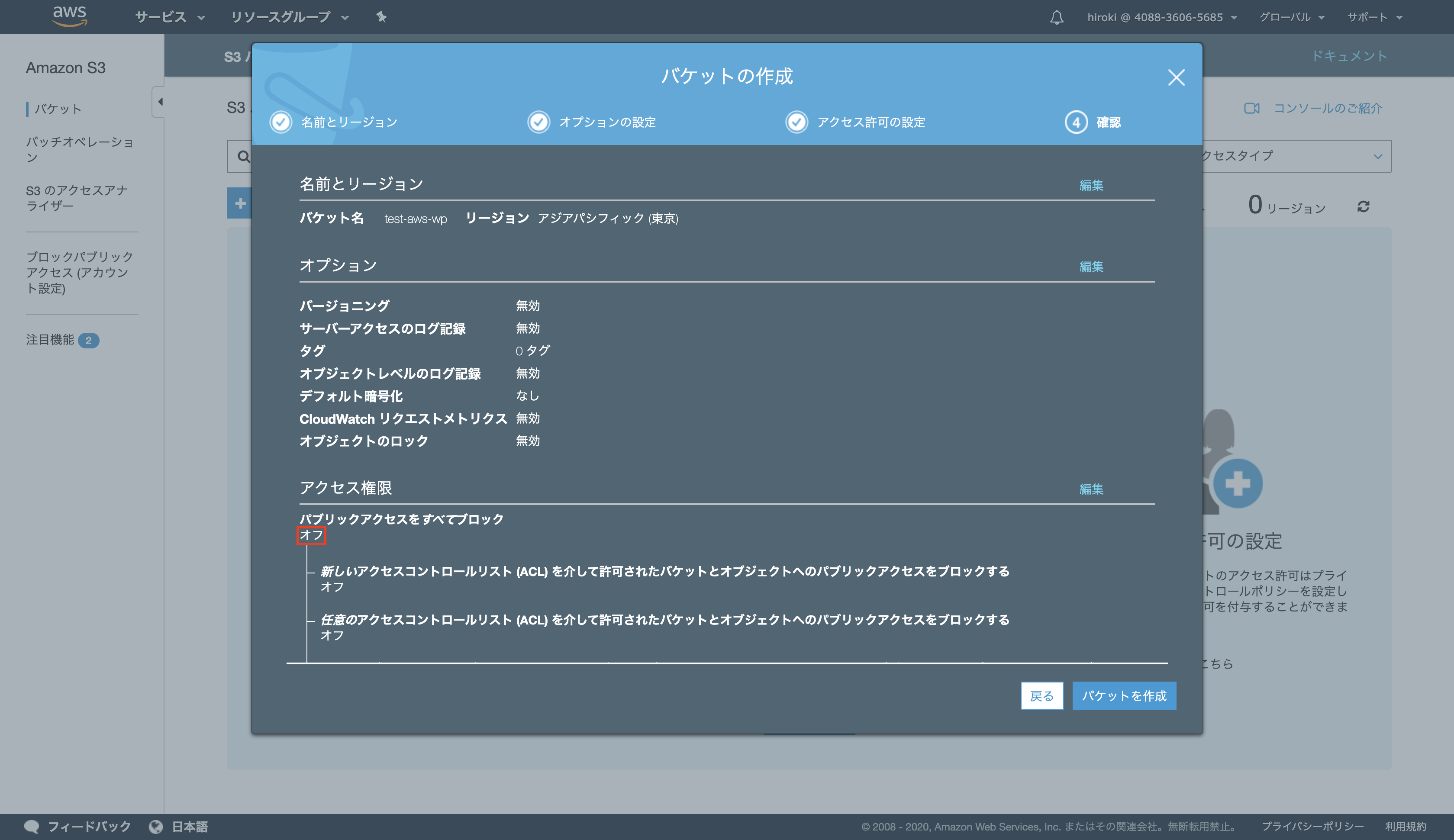The image size is (1454, 840).
Task: Click the globe icon next to 日本語
Action: pos(155,826)
